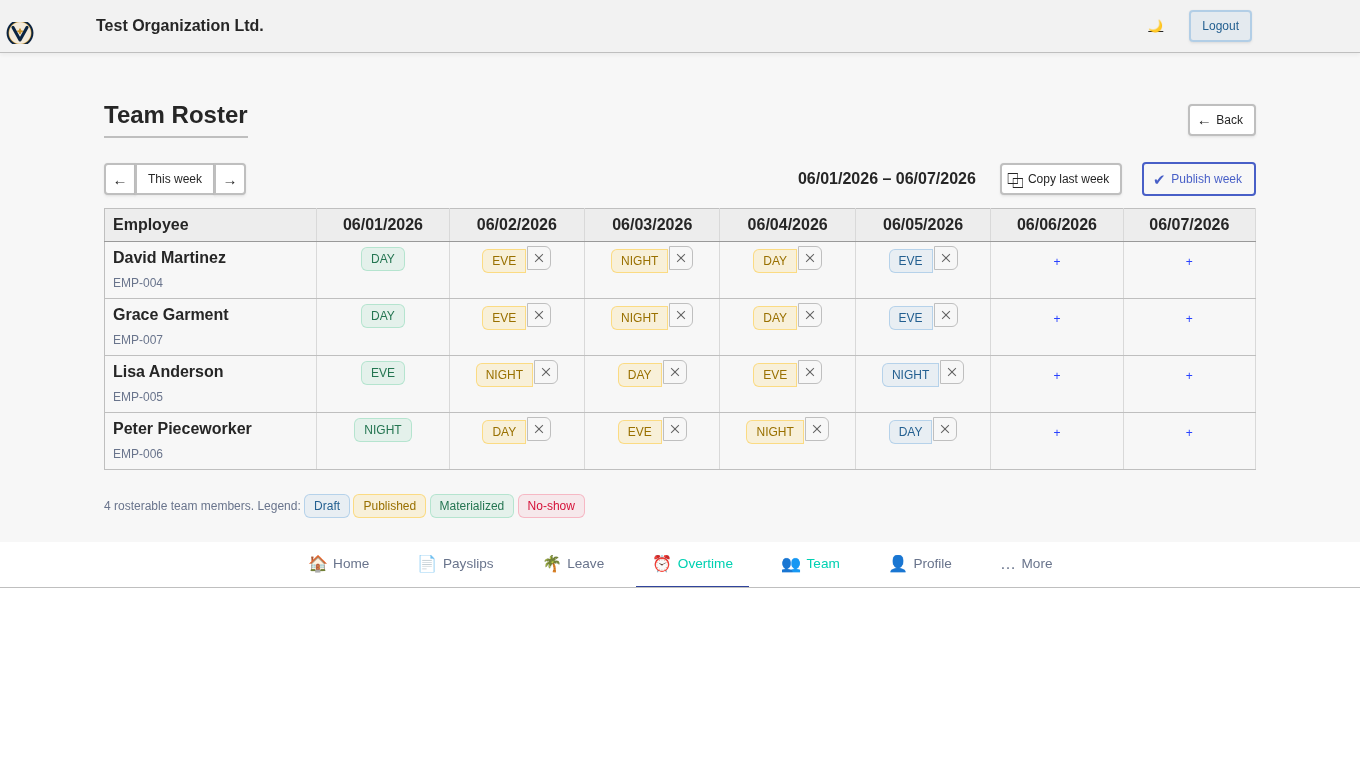
Task: Publish the week's roster
Action: pyautogui.click(x=1199, y=179)
